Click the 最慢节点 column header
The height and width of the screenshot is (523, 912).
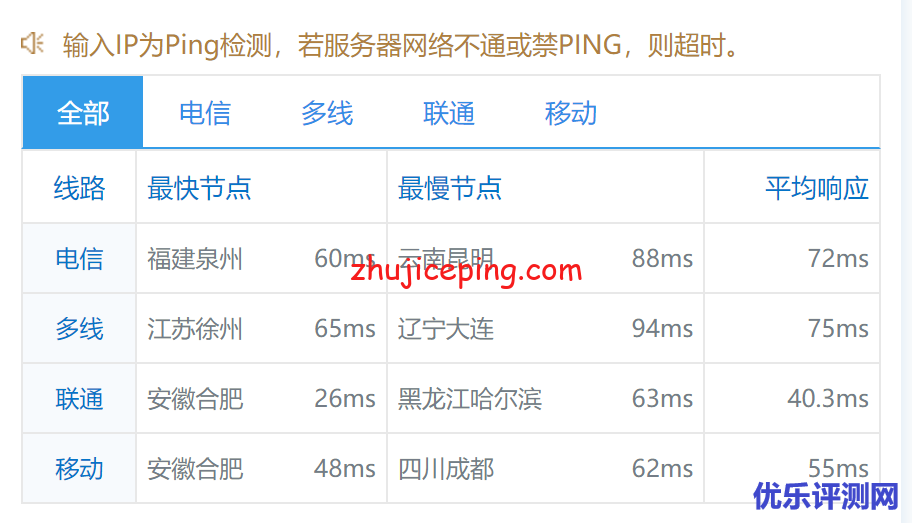450,188
